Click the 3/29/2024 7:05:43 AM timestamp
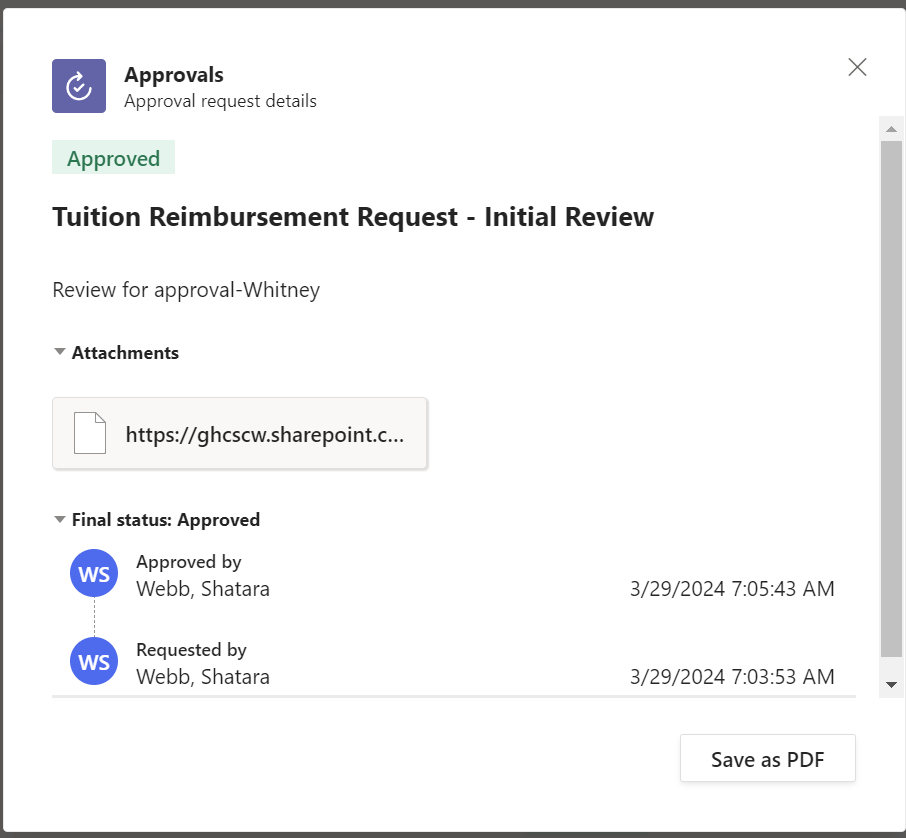Viewport: 906px width, 838px height. pyautogui.click(x=732, y=589)
